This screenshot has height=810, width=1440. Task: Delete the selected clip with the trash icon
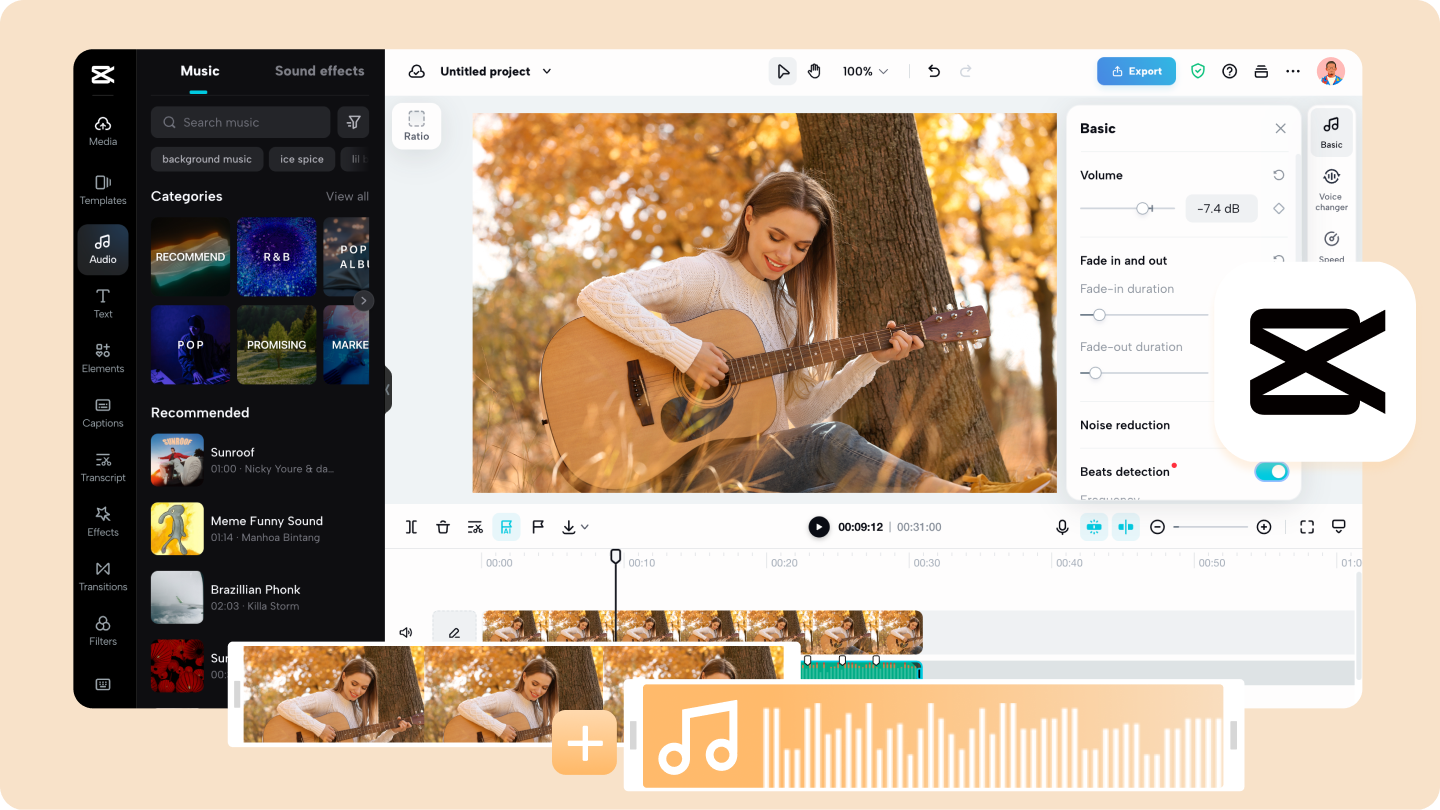[443, 526]
